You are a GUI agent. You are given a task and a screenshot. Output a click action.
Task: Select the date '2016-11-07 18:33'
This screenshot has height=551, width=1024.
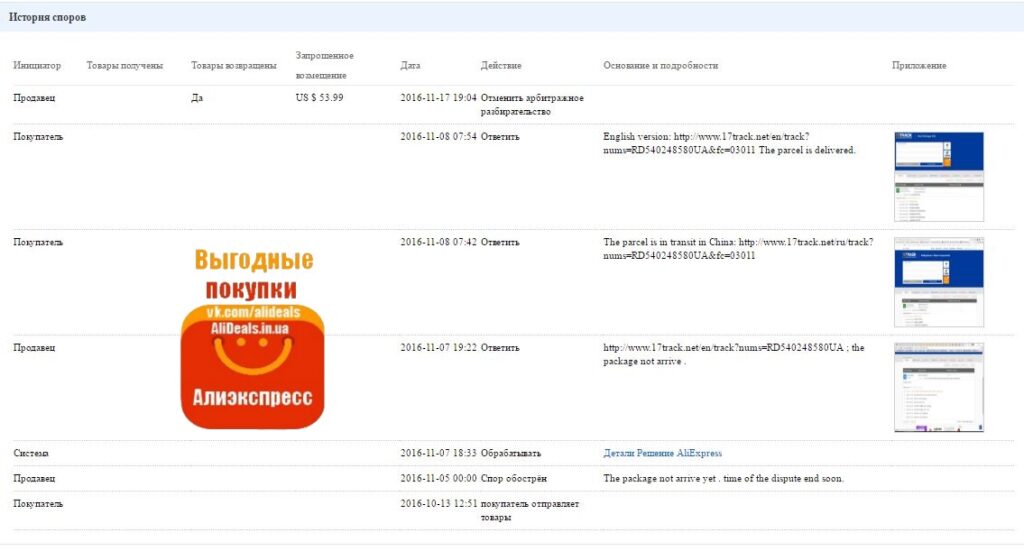tap(438, 453)
